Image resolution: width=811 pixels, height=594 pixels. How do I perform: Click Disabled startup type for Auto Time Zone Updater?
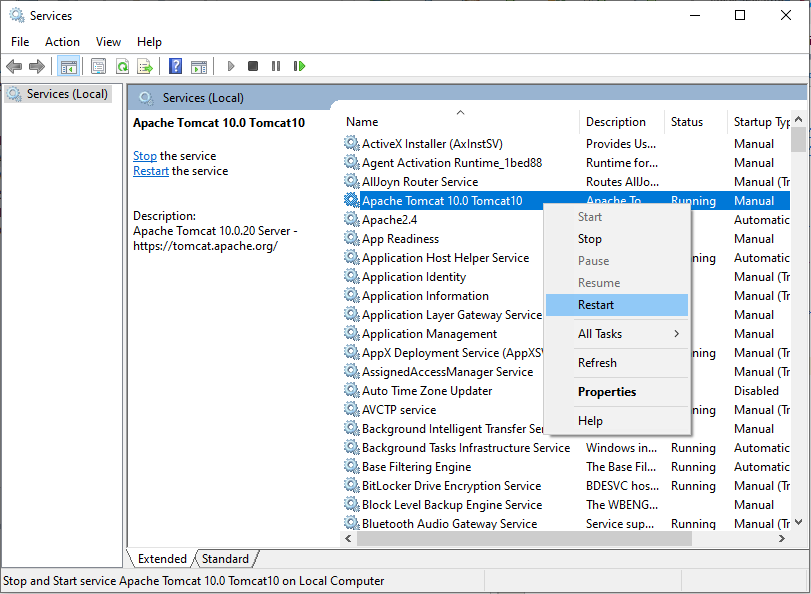click(x=756, y=391)
